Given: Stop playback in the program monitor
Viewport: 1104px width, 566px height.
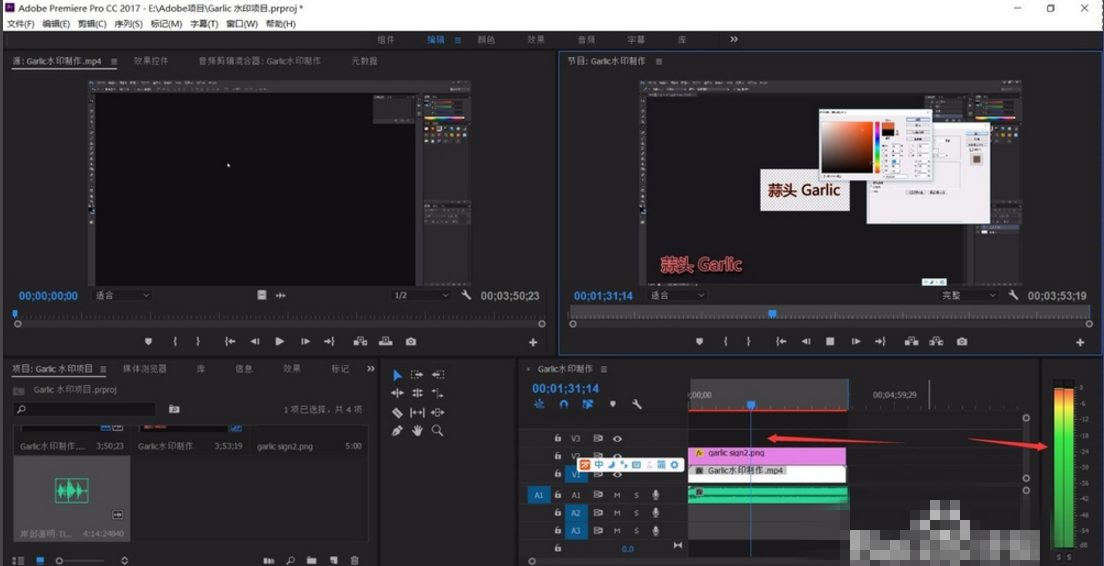Looking at the screenshot, I should (x=830, y=342).
